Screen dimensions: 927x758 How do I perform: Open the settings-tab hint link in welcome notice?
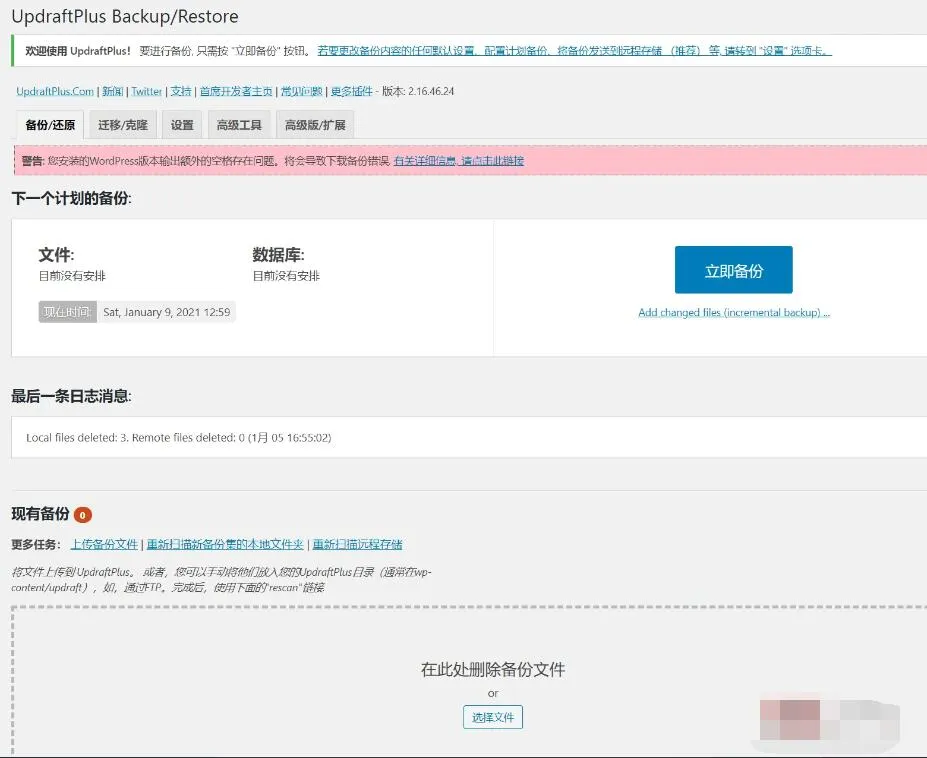click(x=575, y=51)
